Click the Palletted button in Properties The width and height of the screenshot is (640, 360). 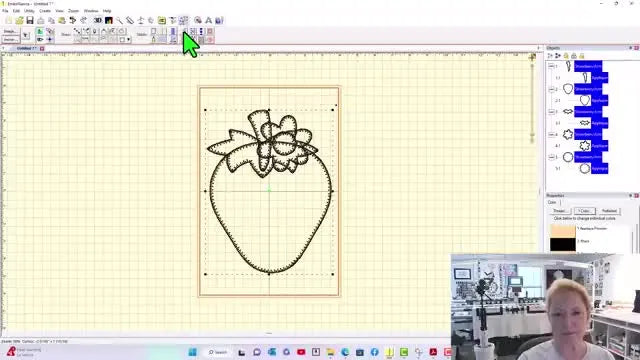(x=609, y=211)
